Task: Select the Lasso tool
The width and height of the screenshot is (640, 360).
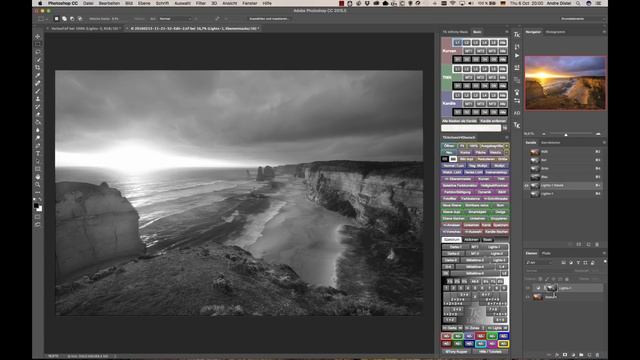Action: pyautogui.click(x=38, y=52)
